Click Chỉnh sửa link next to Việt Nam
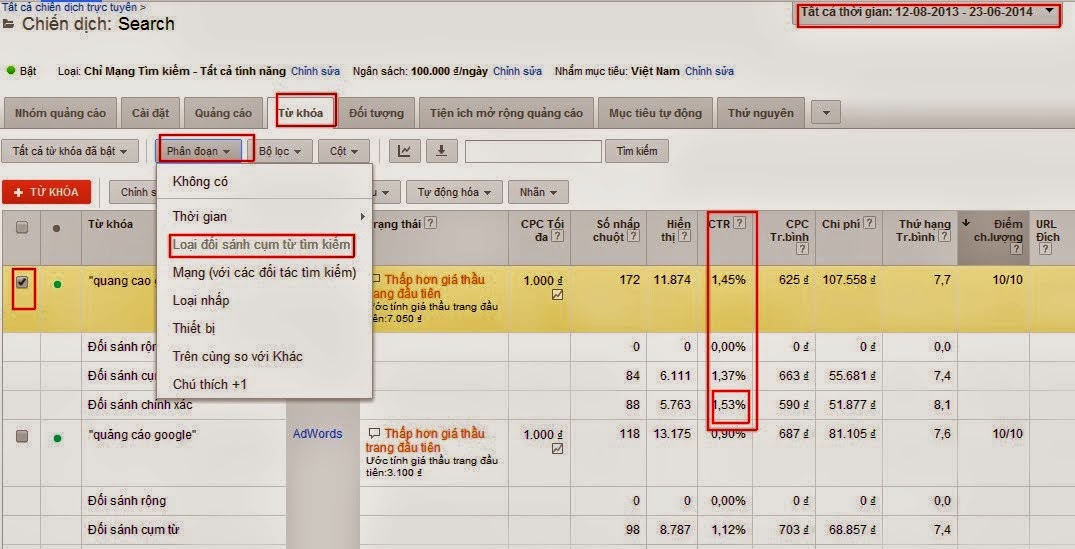 (x=710, y=71)
